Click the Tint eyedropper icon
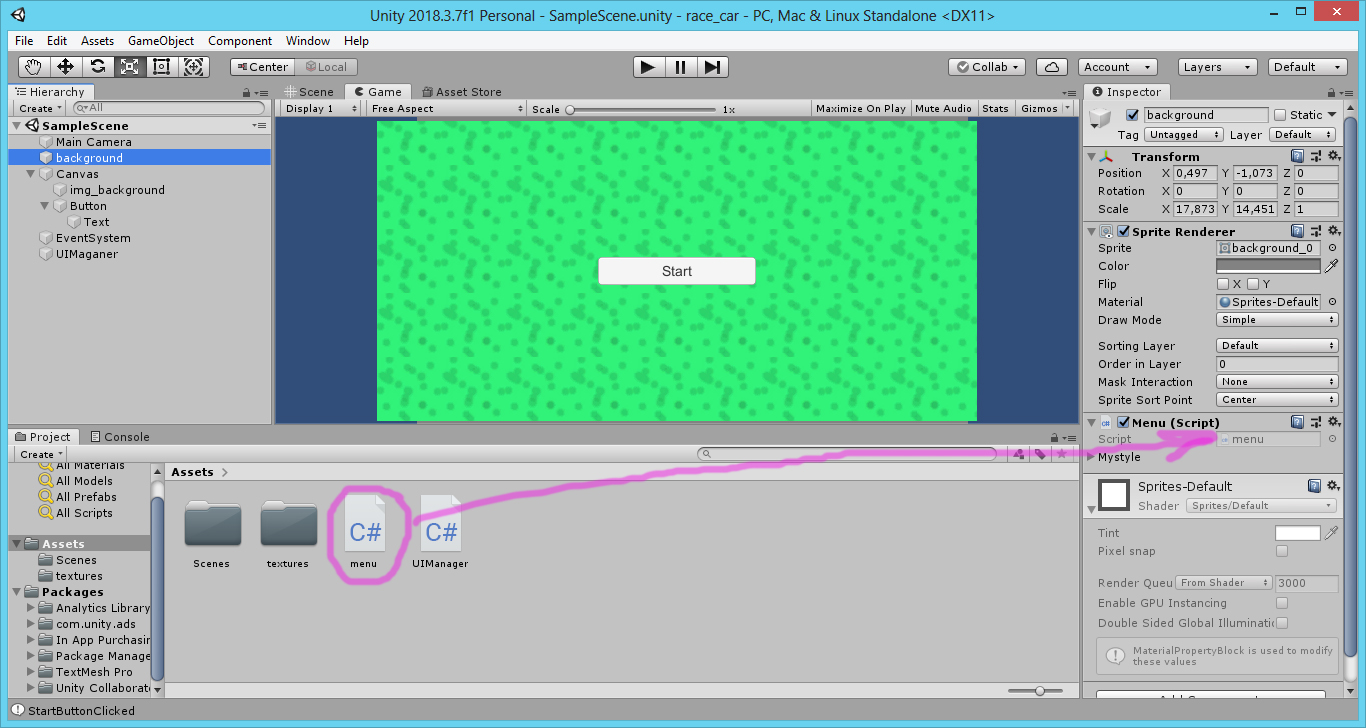This screenshot has height=728, width=1366. coord(1331,533)
